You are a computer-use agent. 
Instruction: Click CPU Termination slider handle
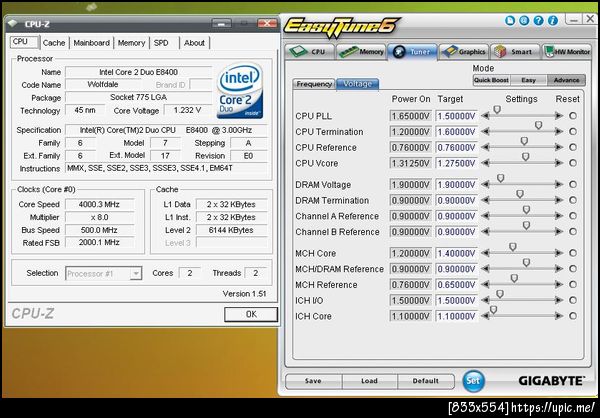tap(538, 126)
